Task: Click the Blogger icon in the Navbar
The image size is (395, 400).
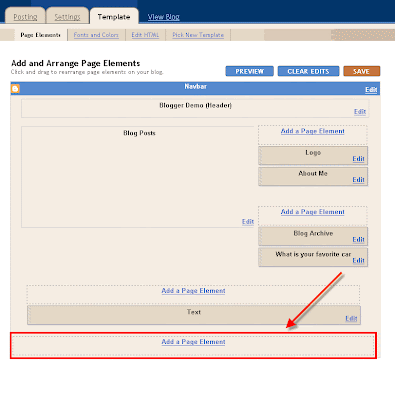Action: click(15, 89)
